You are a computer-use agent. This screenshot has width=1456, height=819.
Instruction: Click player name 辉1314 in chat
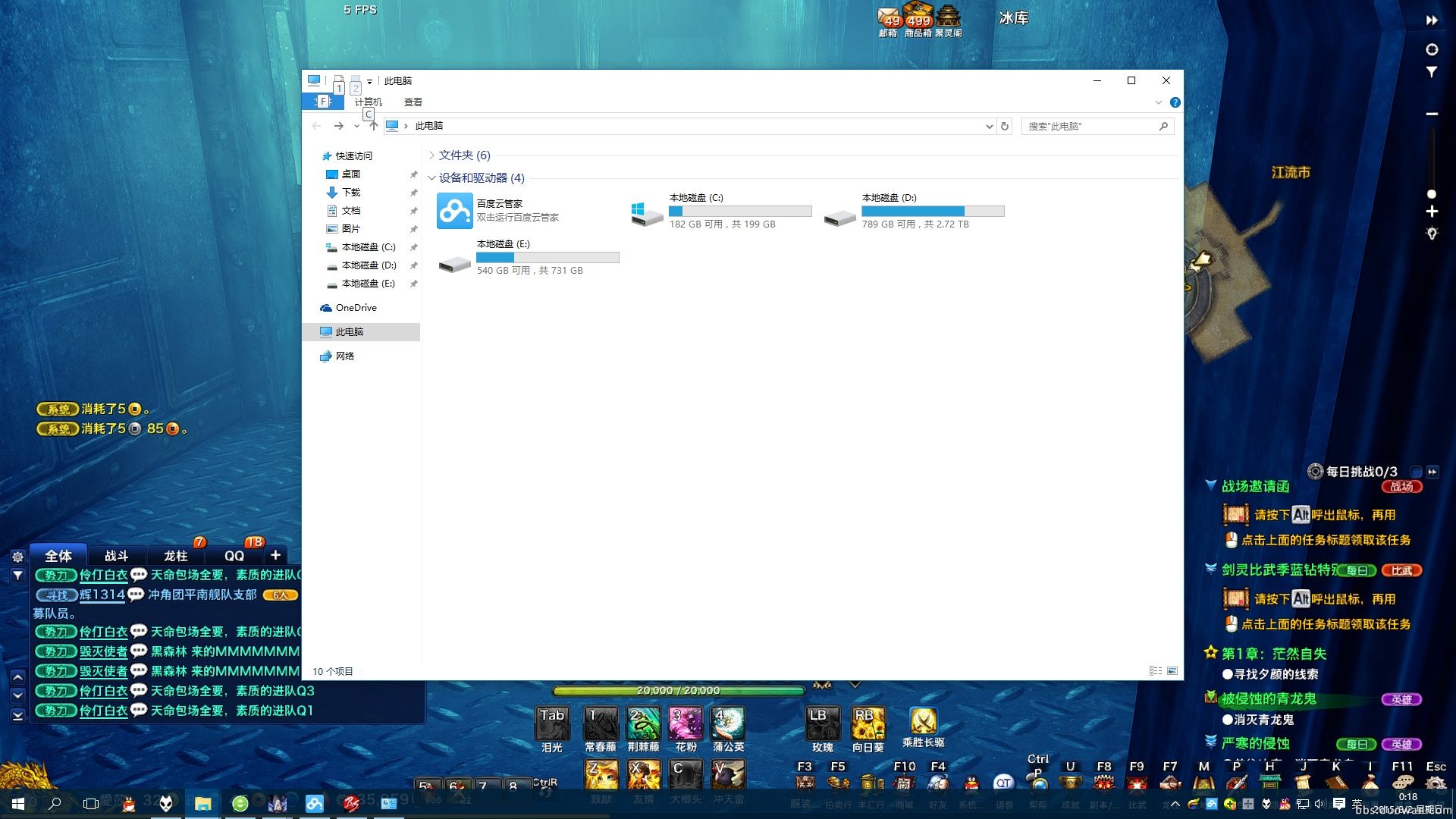click(x=102, y=595)
